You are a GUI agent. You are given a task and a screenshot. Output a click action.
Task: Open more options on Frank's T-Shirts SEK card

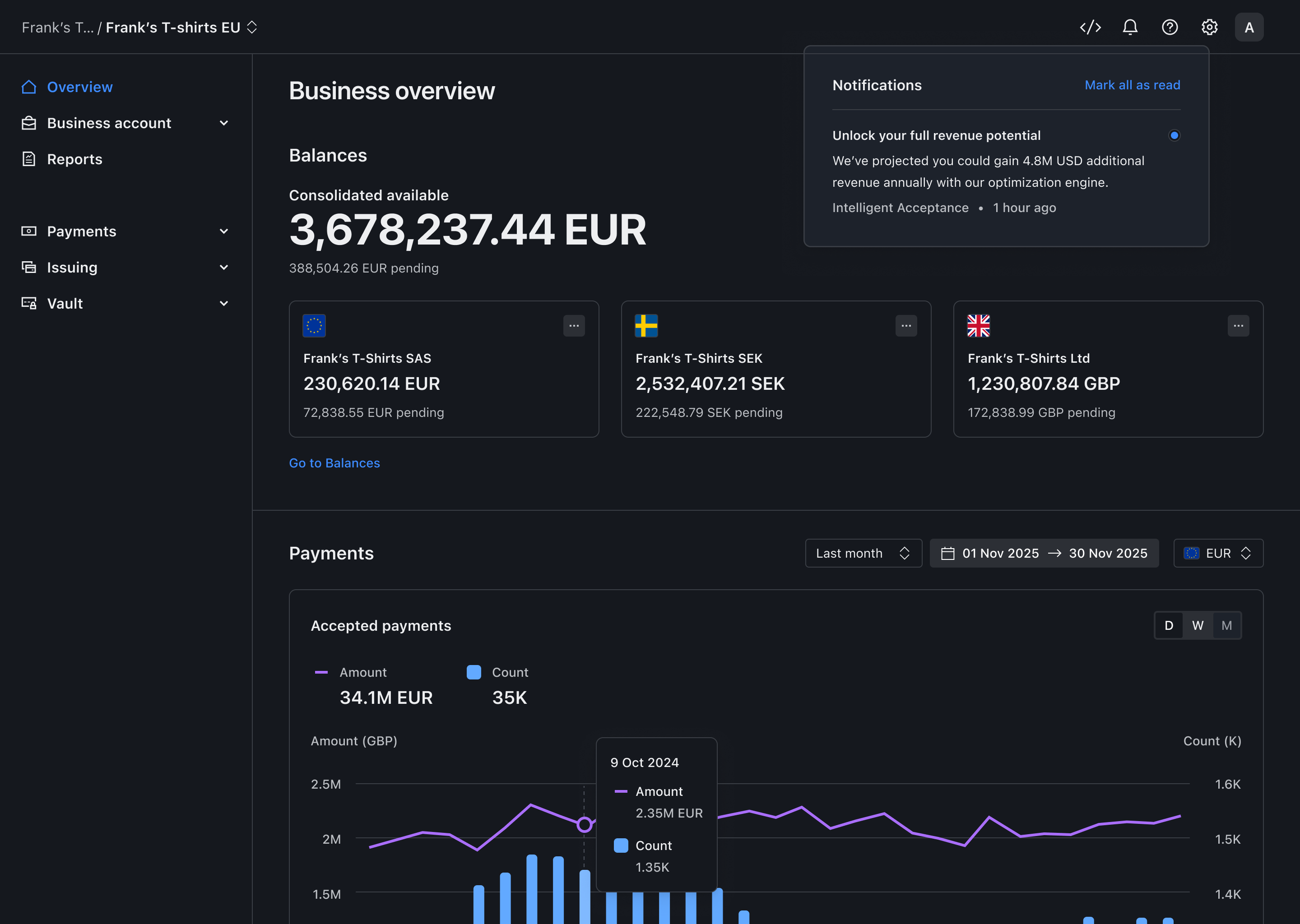pyautogui.click(x=906, y=326)
